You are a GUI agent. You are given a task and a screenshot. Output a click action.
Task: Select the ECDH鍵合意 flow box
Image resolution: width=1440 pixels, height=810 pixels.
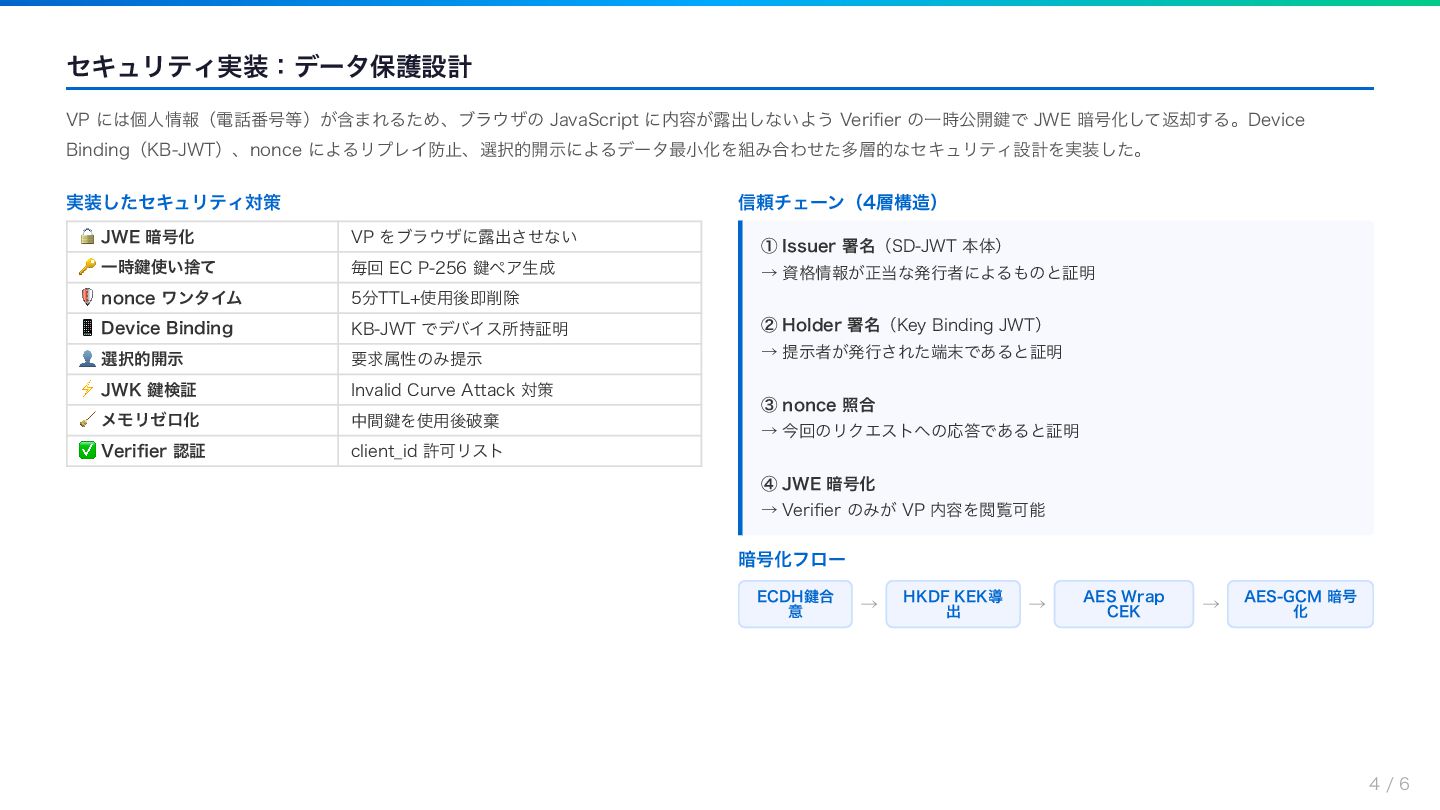pyautogui.click(x=795, y=604)
